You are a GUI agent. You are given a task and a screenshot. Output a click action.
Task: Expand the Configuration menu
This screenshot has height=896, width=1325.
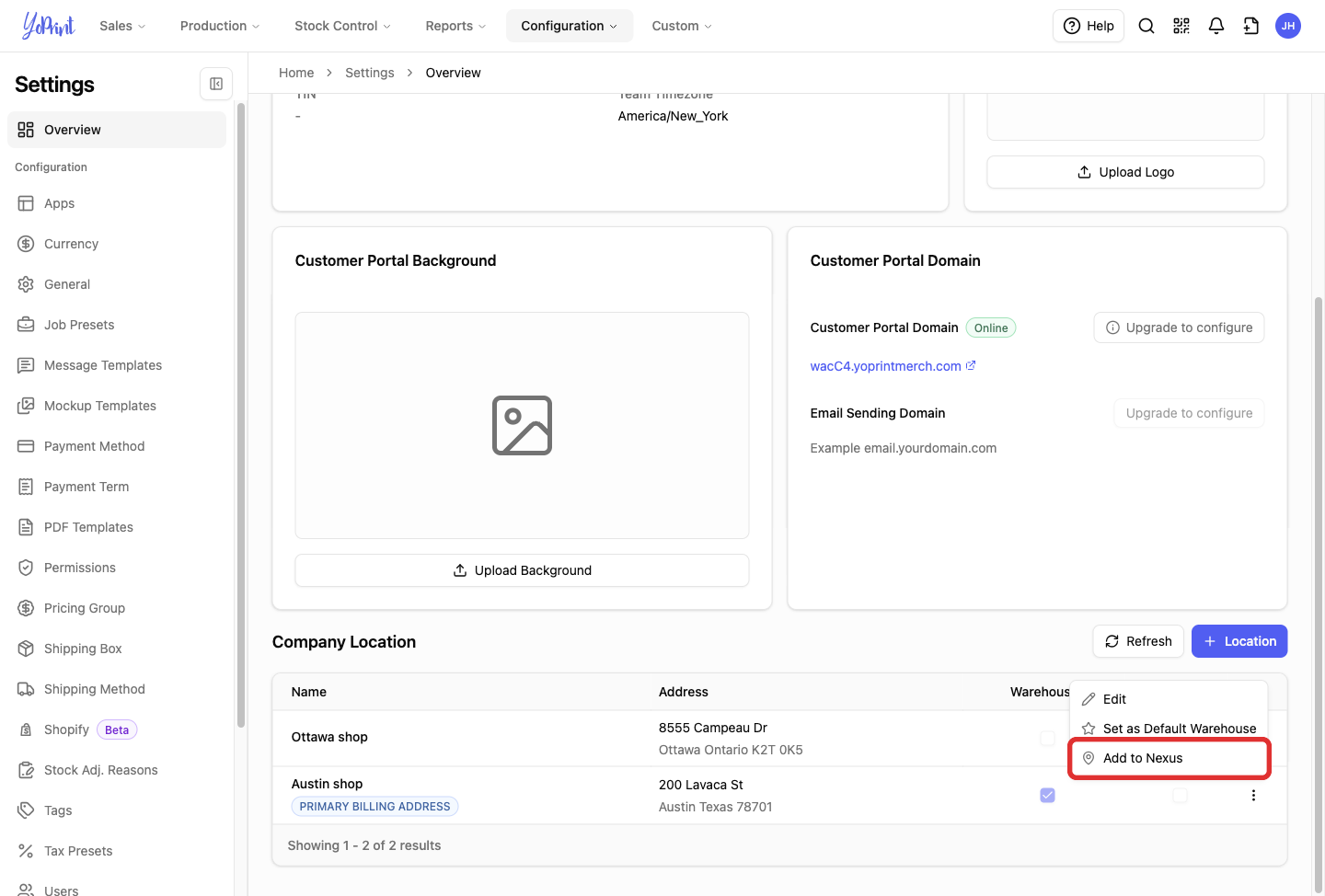pyautogui.click(x=570, y=26)
